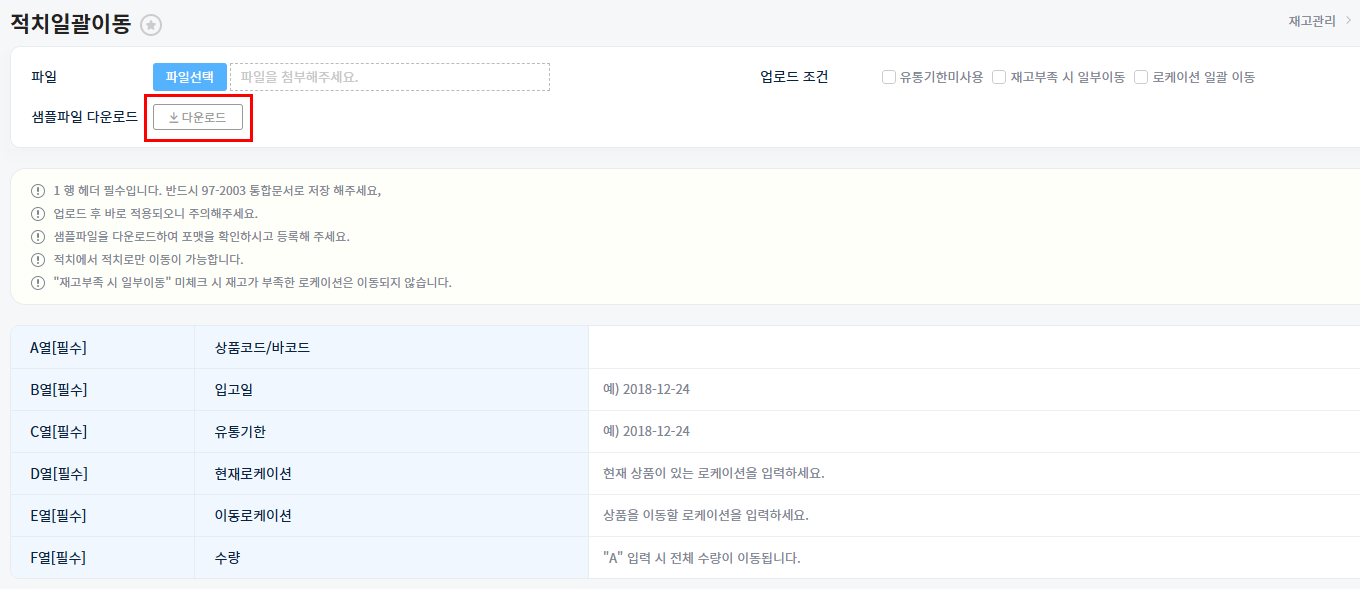The height and width of the screenshot is (589, 1360).
Task: Toggle the 로케이션 일괄 이동 checkbox
Action: point(1141,77)
